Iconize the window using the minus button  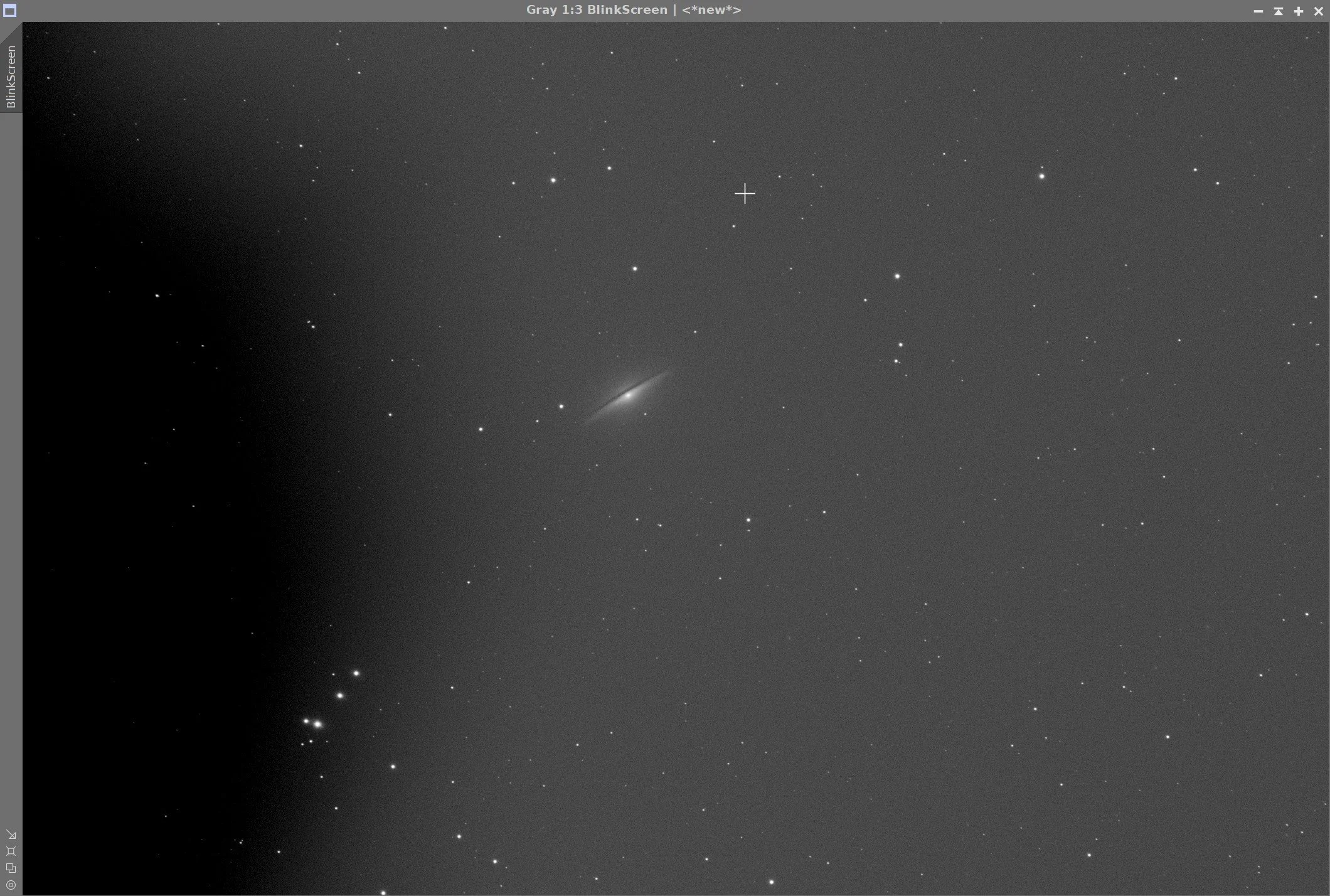pos(1258,11)
